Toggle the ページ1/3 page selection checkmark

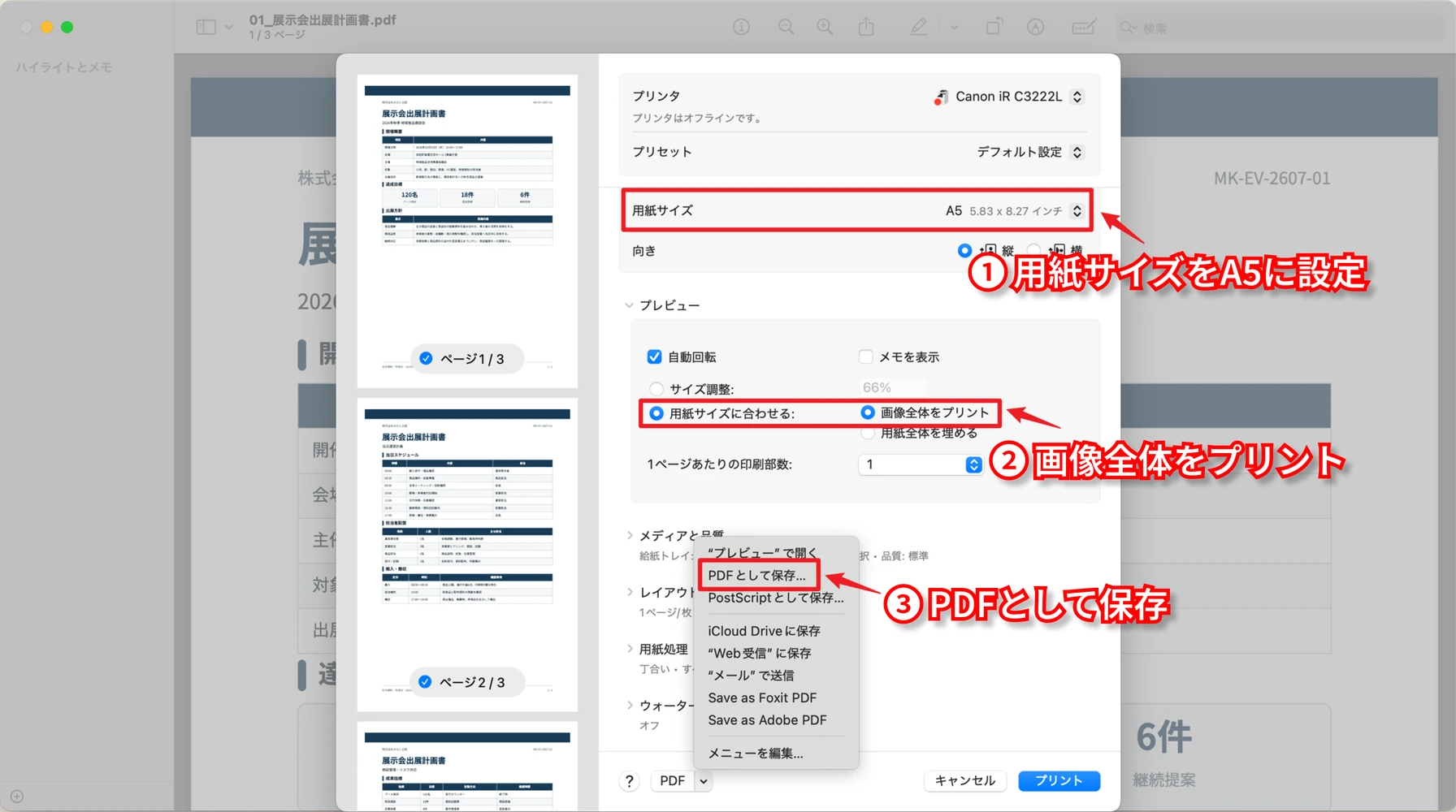[x=426, y=358]
